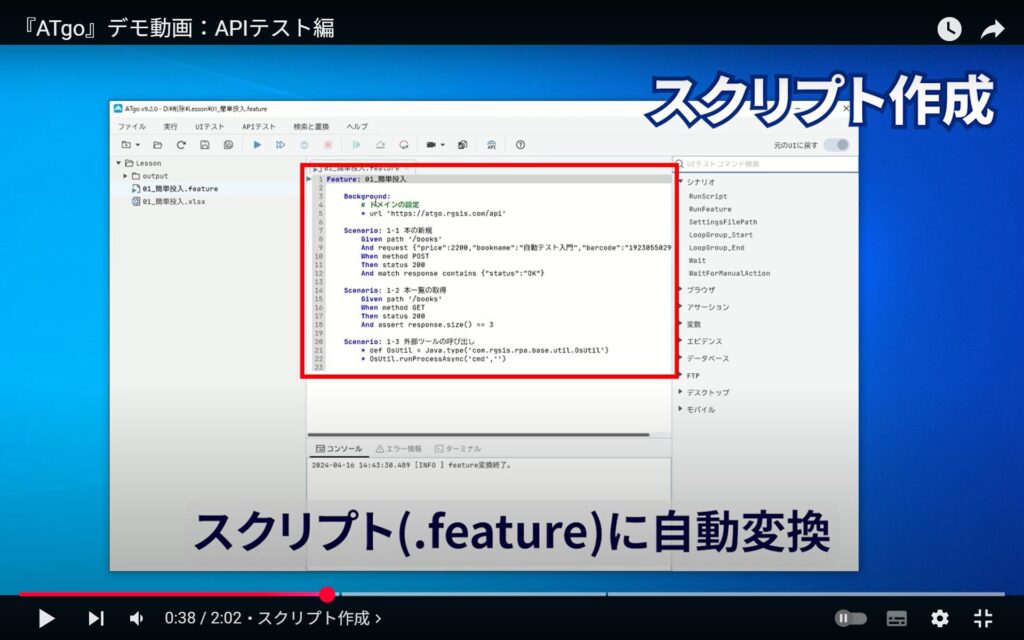Viewport: 1024px width, 640px height.
Task: Click the SettingsFilePath command
Action: tap(723, 222)
